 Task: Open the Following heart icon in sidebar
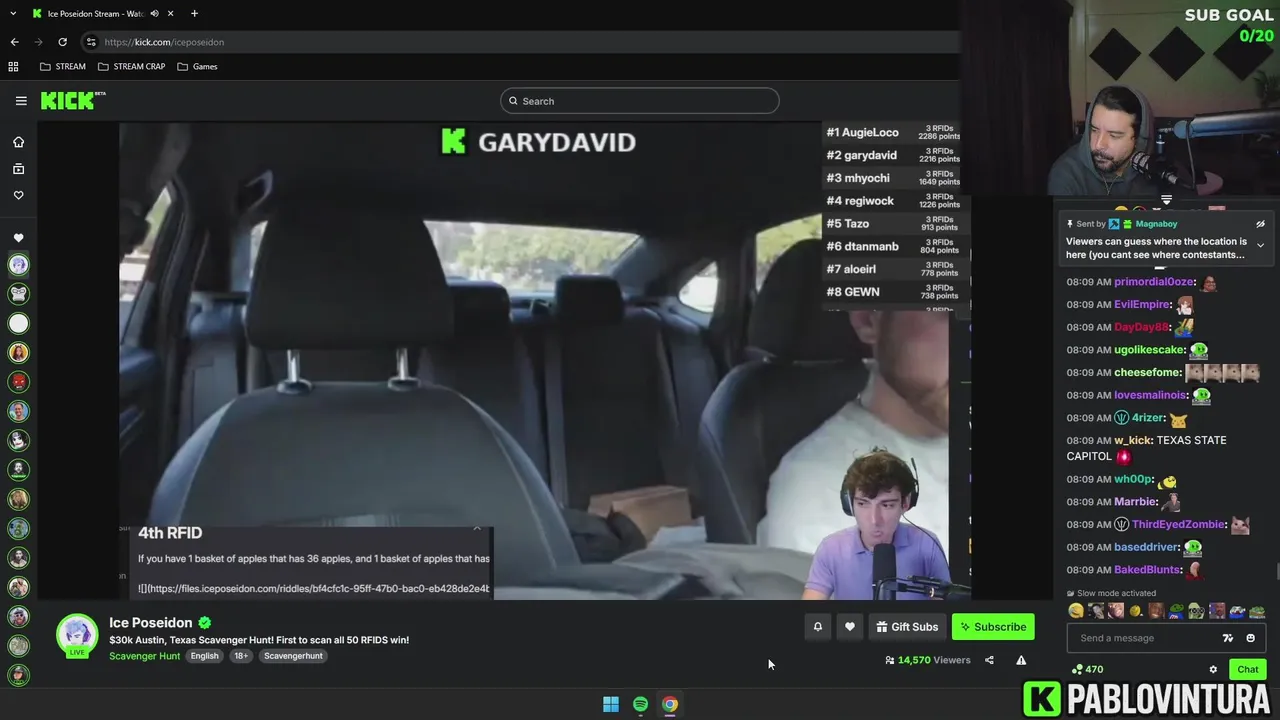click(18, 196)
